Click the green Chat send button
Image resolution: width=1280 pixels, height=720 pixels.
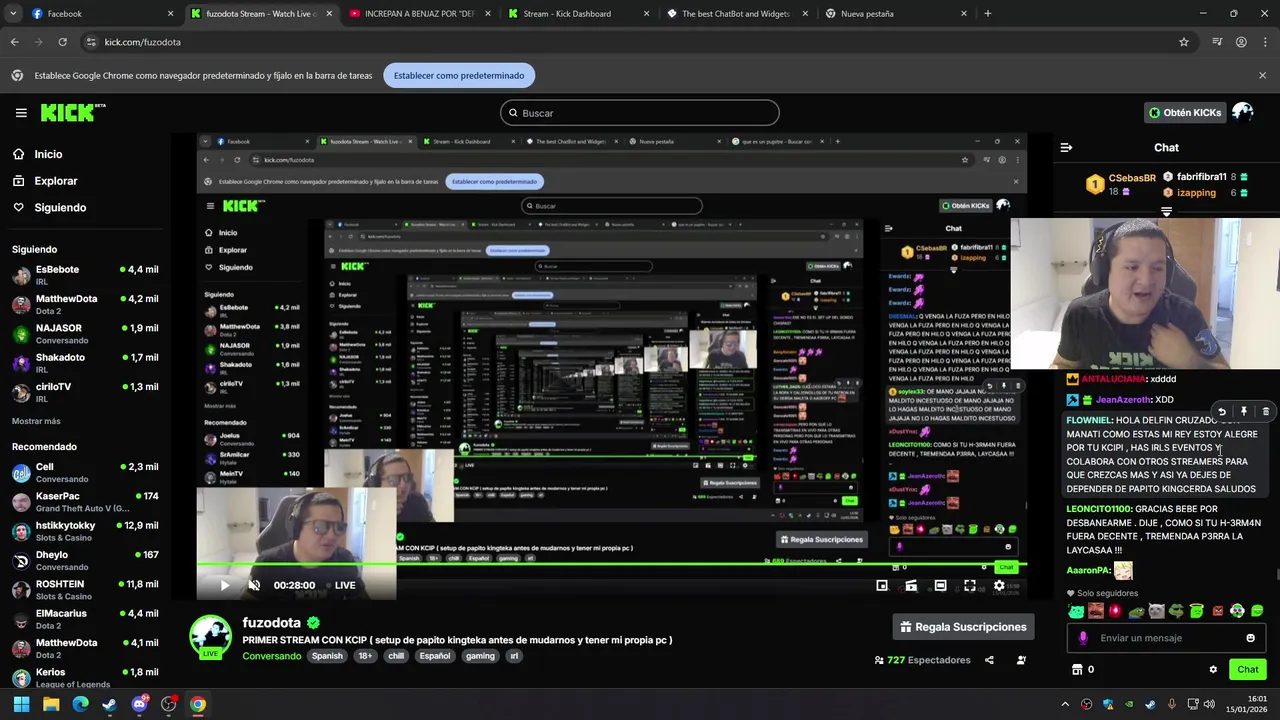[1248, 669]
